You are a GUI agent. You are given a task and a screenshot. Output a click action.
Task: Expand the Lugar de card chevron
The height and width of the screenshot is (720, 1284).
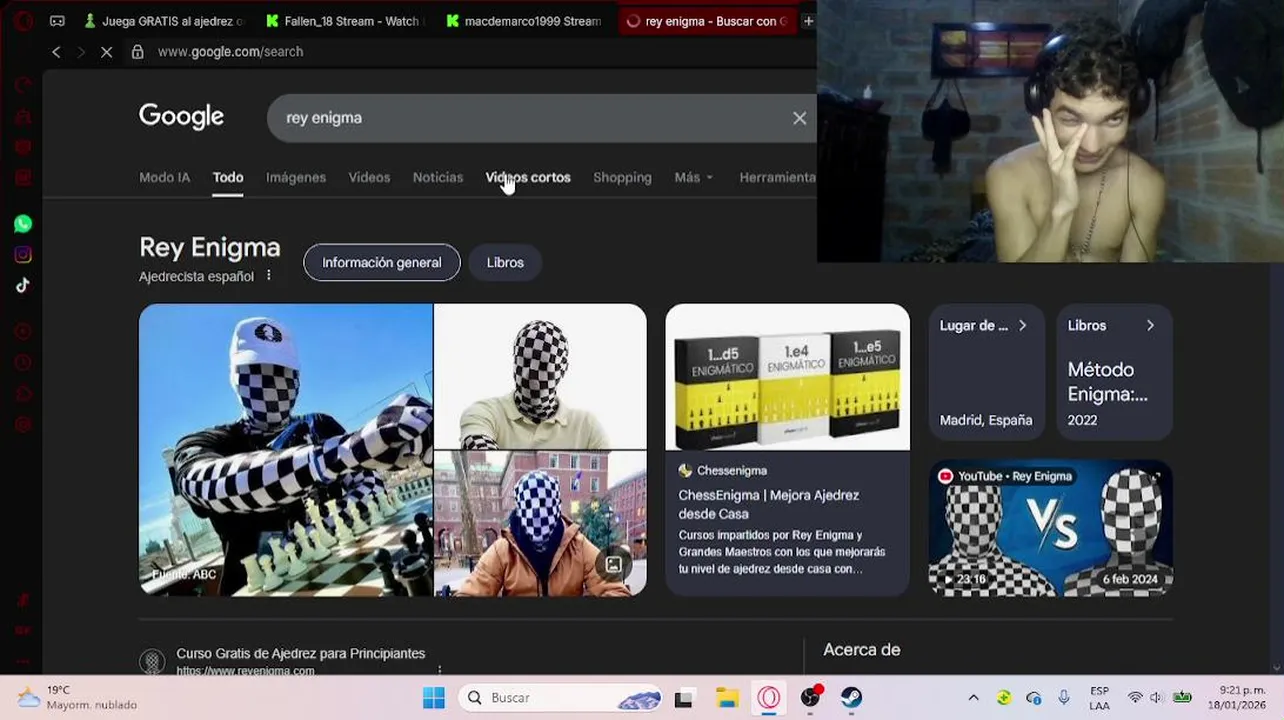[1022, 325]
